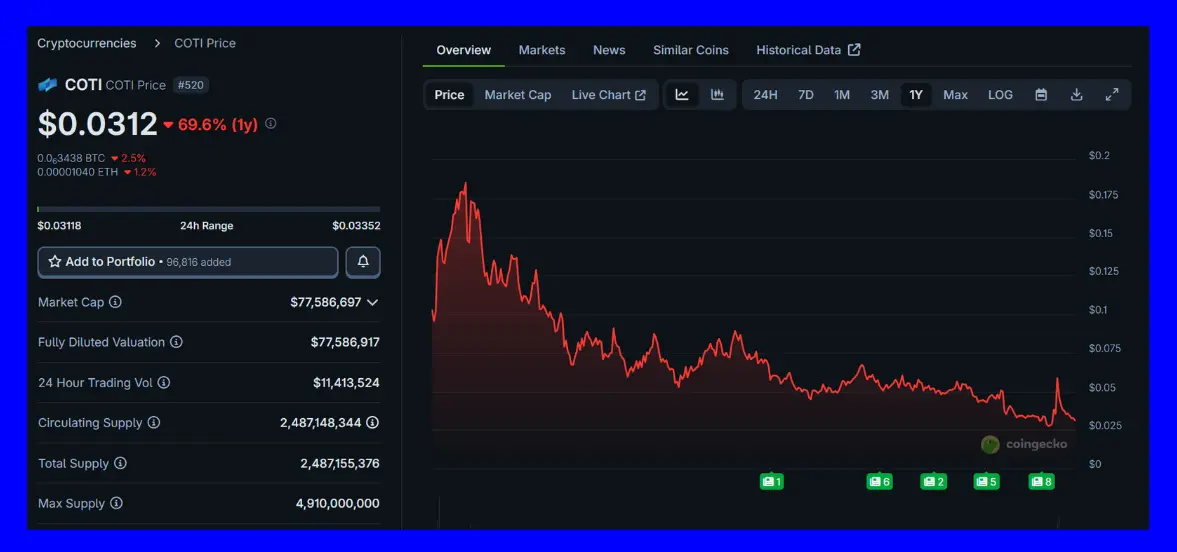This screenshot has width=1177, height=552.
Task: Click news marker labeled 6 on chart
Action: click(x=879, y=482)
